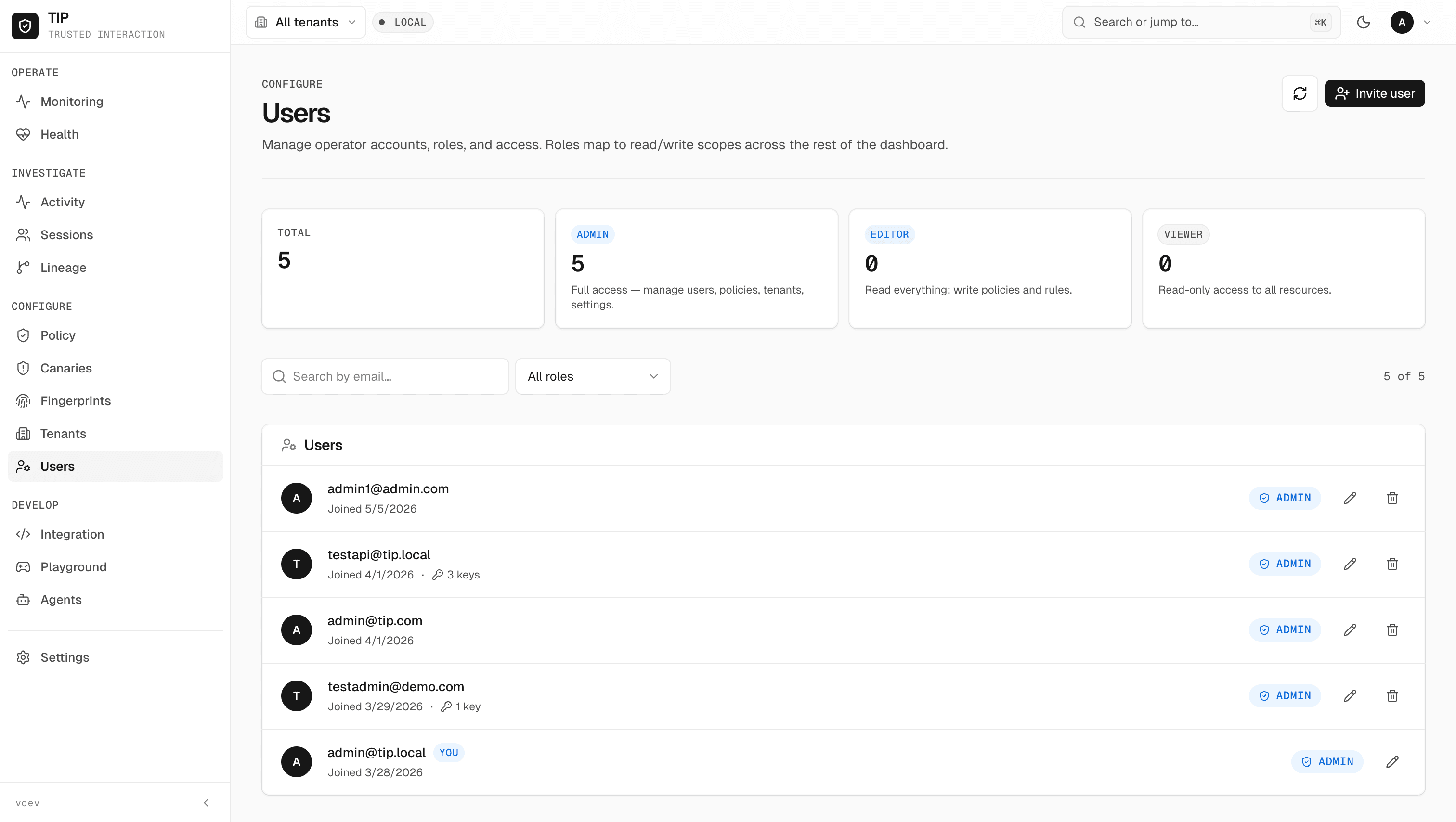Click the 5 of 5 results counter
Screen dimensions: 1456x822
[1404, 376]
